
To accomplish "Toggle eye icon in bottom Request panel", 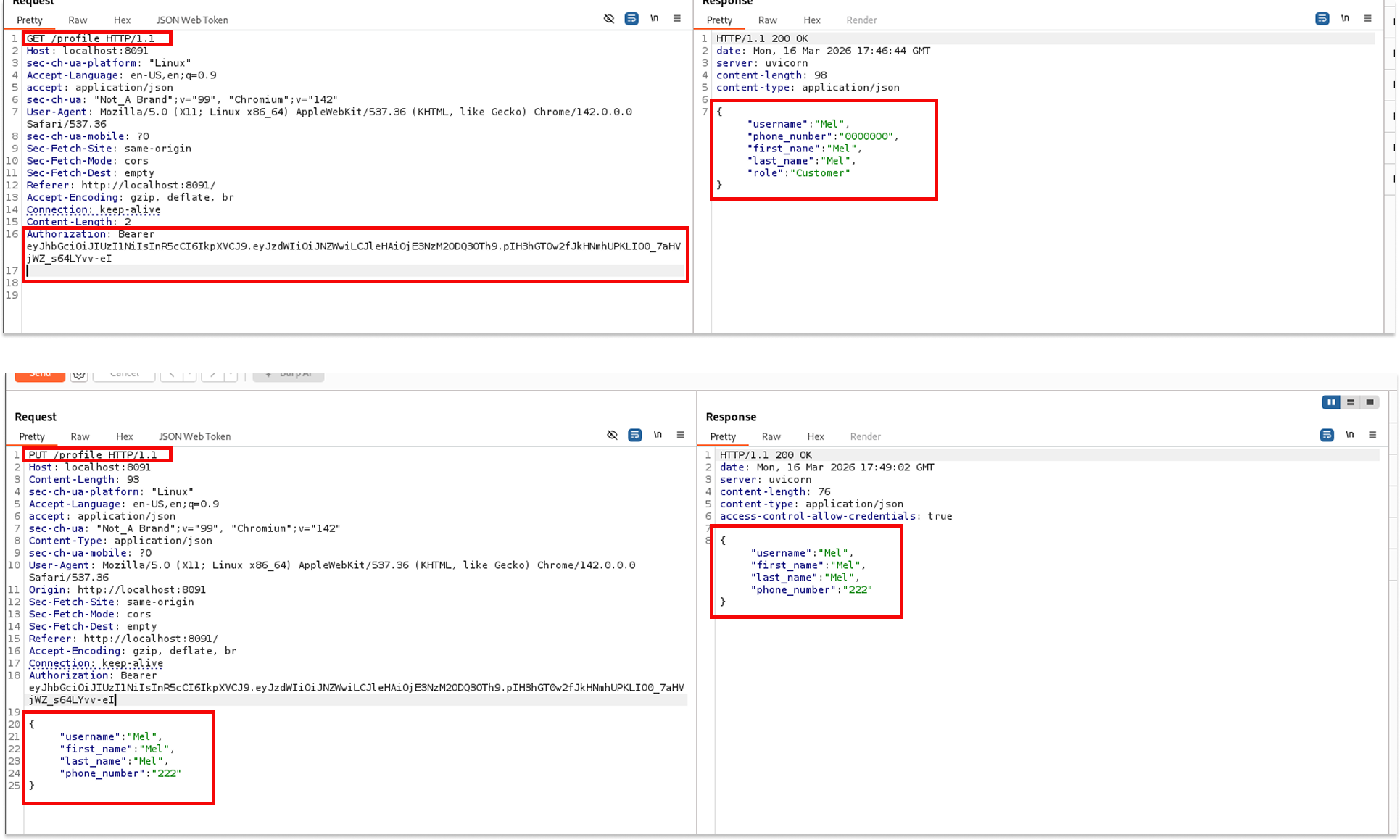I will coord(612,435).
